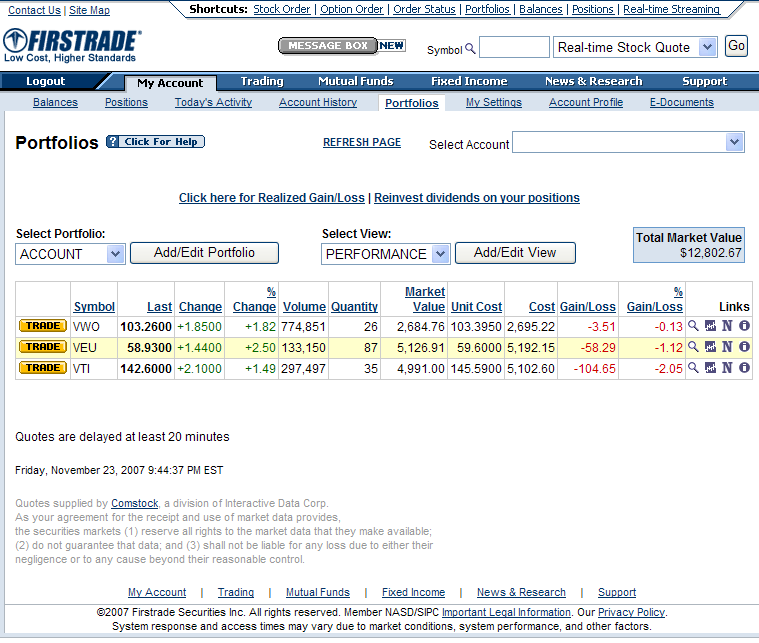This screenshot has width=759, height=643.
Task: Open the chart icon for VEU
Action: click(710, 347)
